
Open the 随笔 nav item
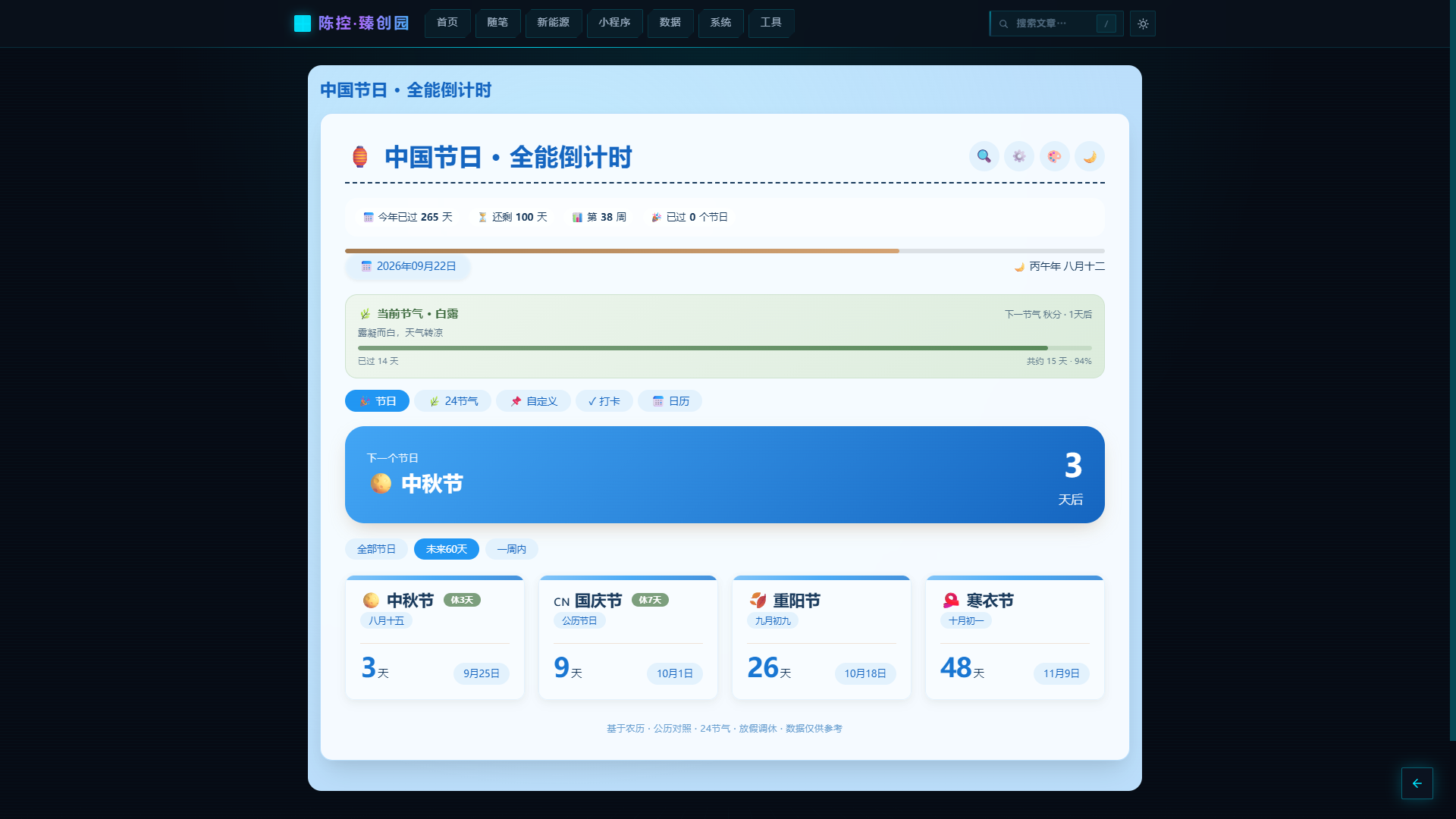tap(497, 23)
